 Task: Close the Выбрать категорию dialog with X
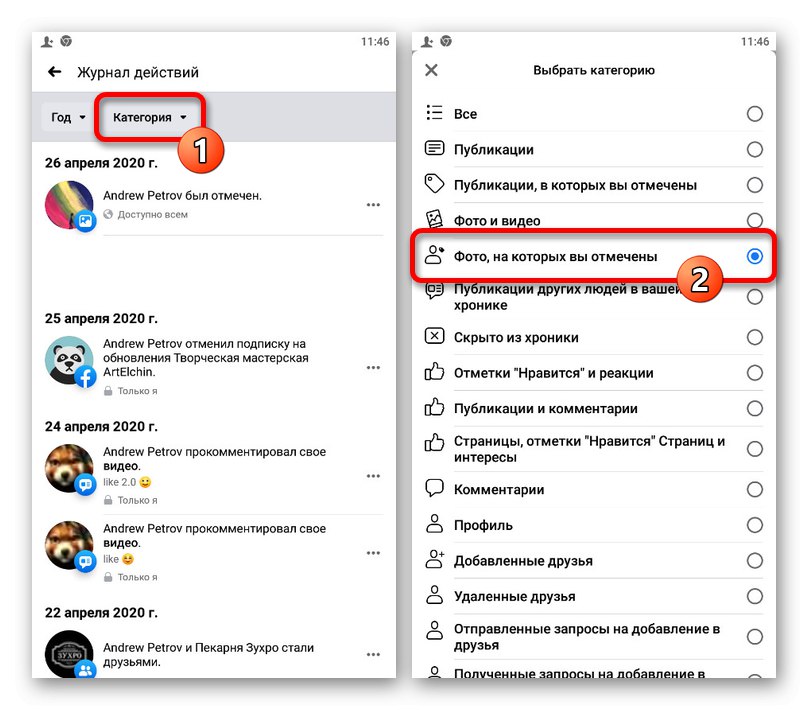click(431, 70)
